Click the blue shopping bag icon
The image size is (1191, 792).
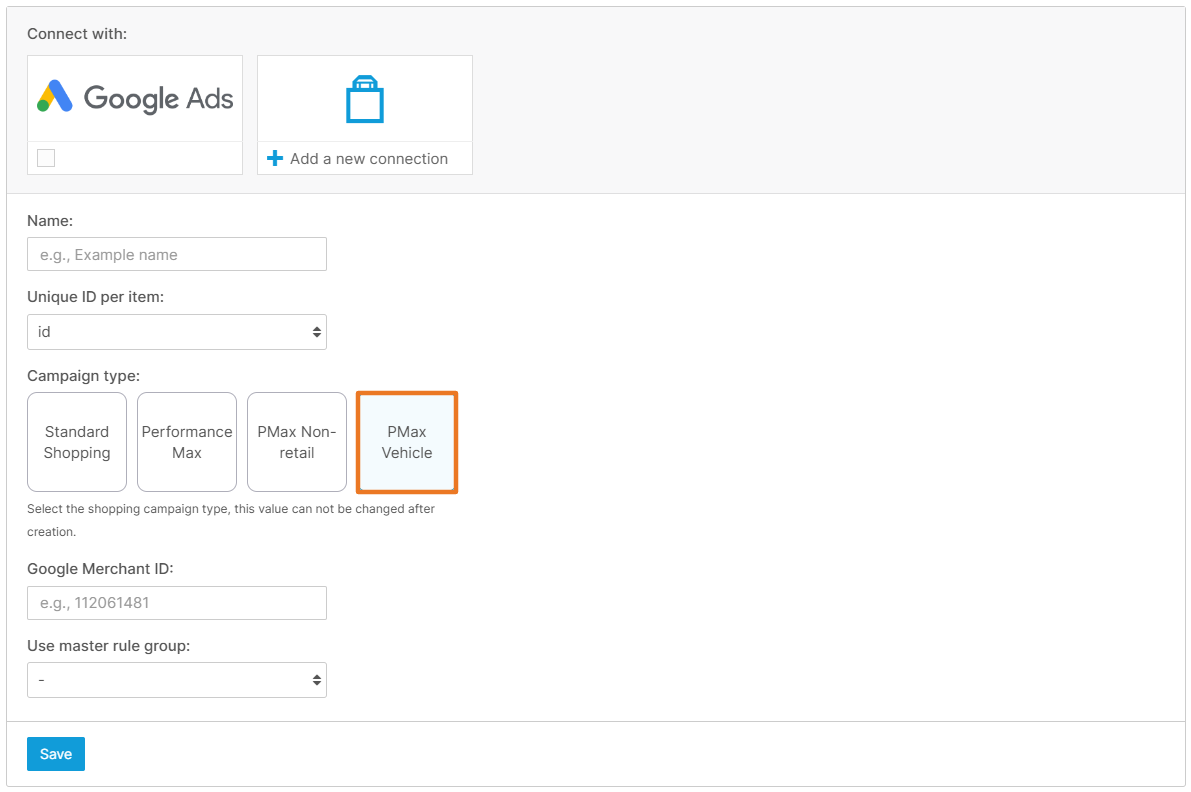click(365, 99)
